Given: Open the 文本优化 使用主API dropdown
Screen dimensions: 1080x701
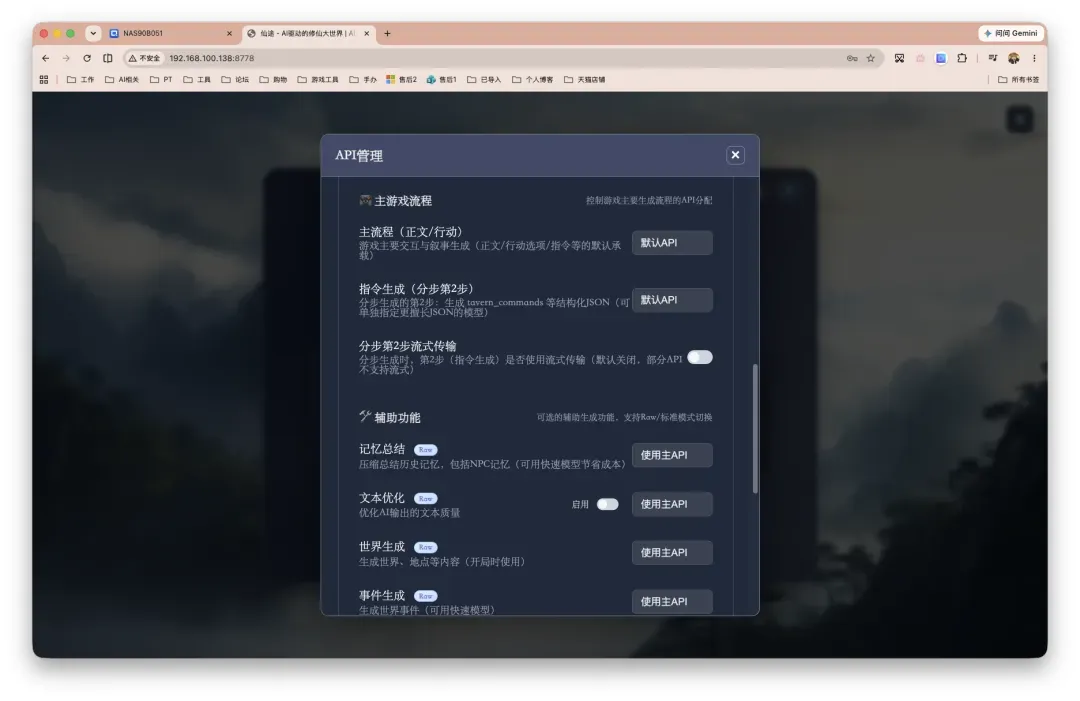Looking at the screenshot, I should [672, 504].
